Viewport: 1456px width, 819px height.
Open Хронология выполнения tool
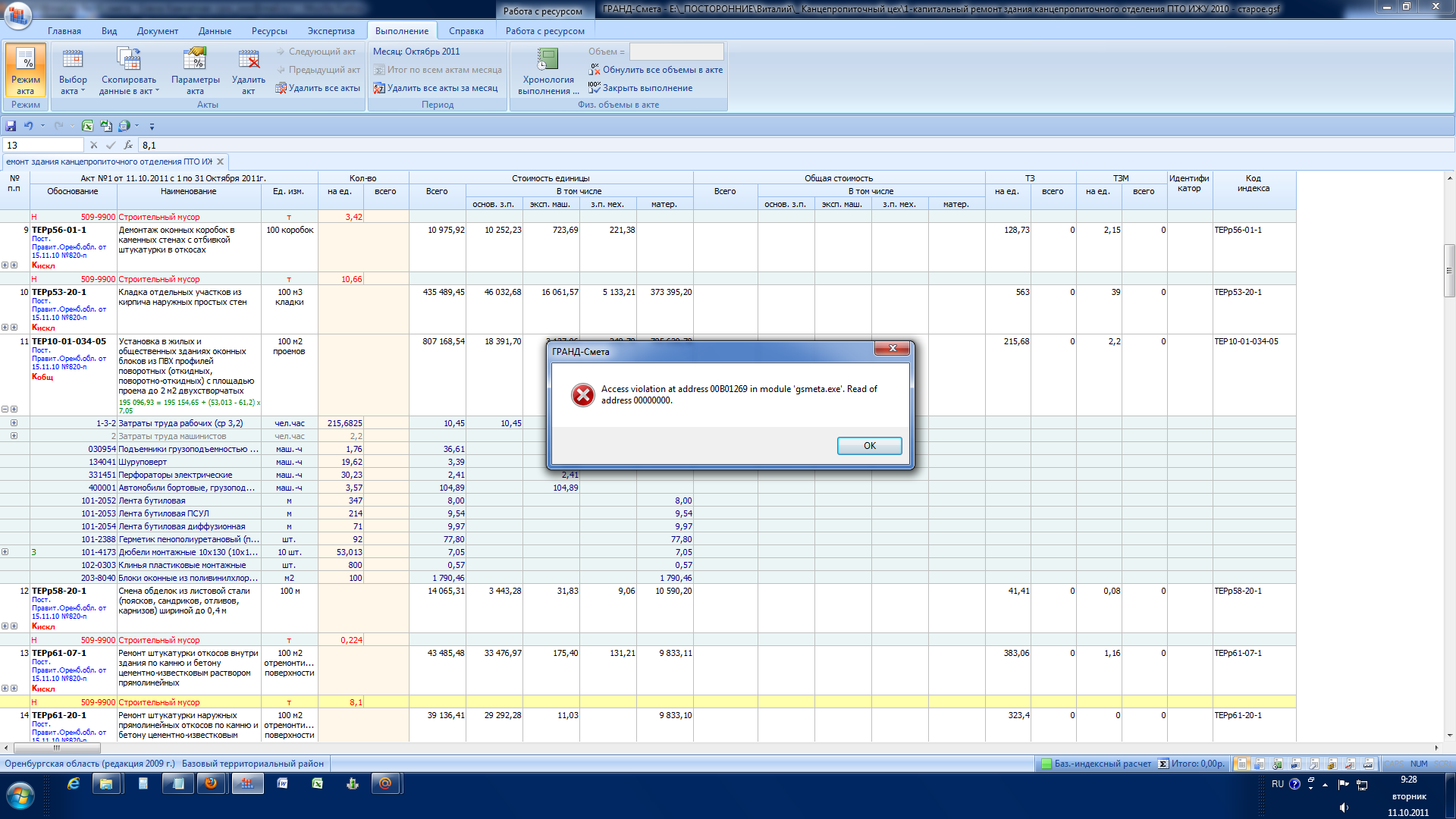(548, 70)
